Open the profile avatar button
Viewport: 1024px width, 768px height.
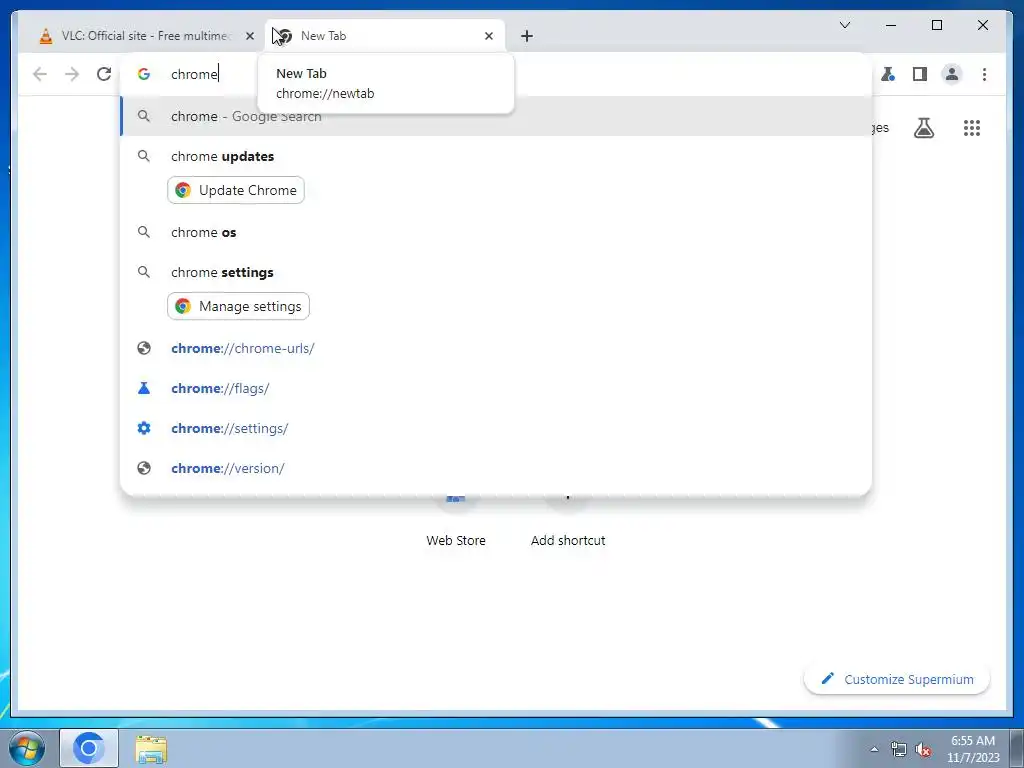click(x=952, y=74)
